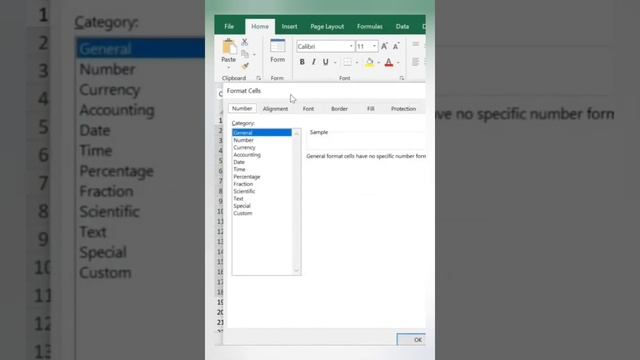The image size is (640, 360).
Task: Click the category list scrollbar down arrow
Action: 296,270
